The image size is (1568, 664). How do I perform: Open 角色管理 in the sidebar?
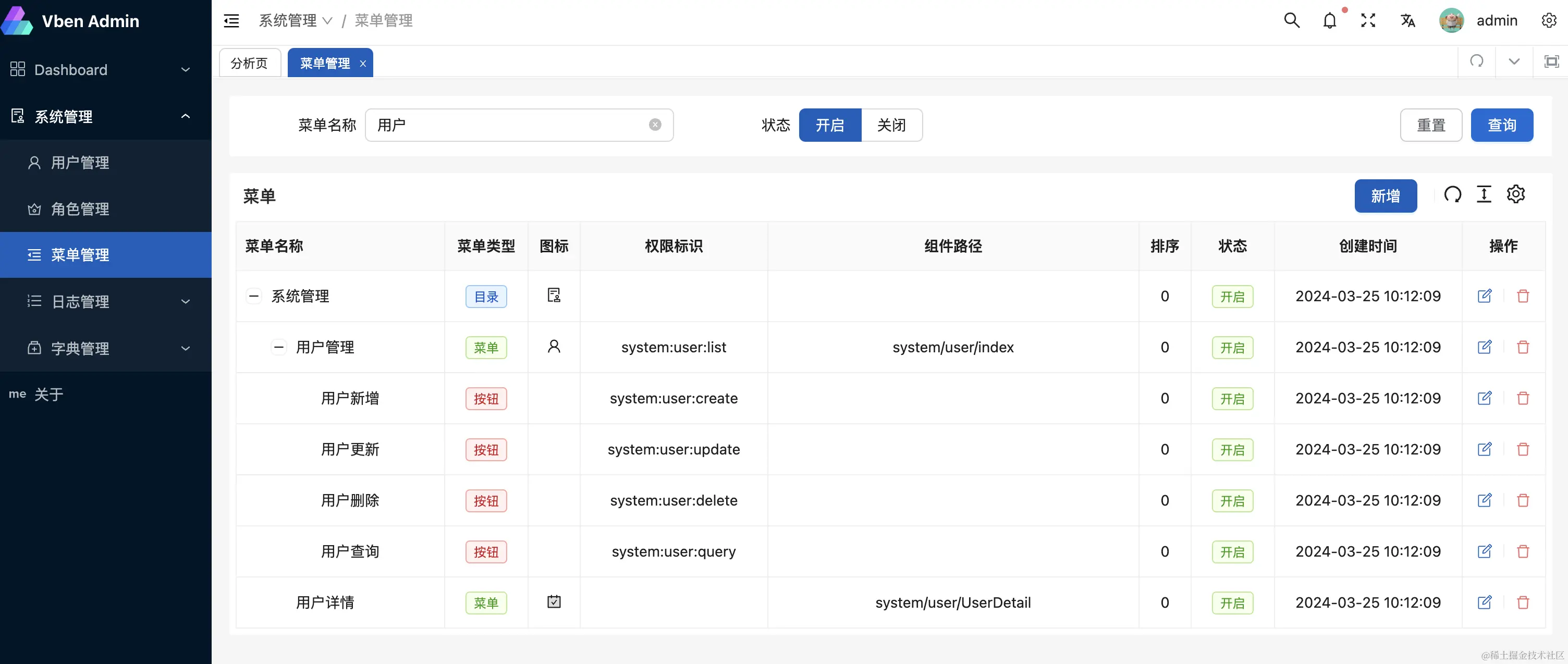point(80,209)
